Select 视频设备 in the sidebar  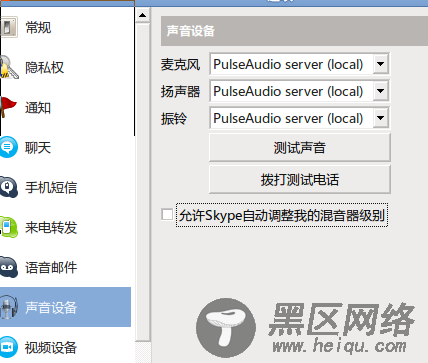[65, 347]
